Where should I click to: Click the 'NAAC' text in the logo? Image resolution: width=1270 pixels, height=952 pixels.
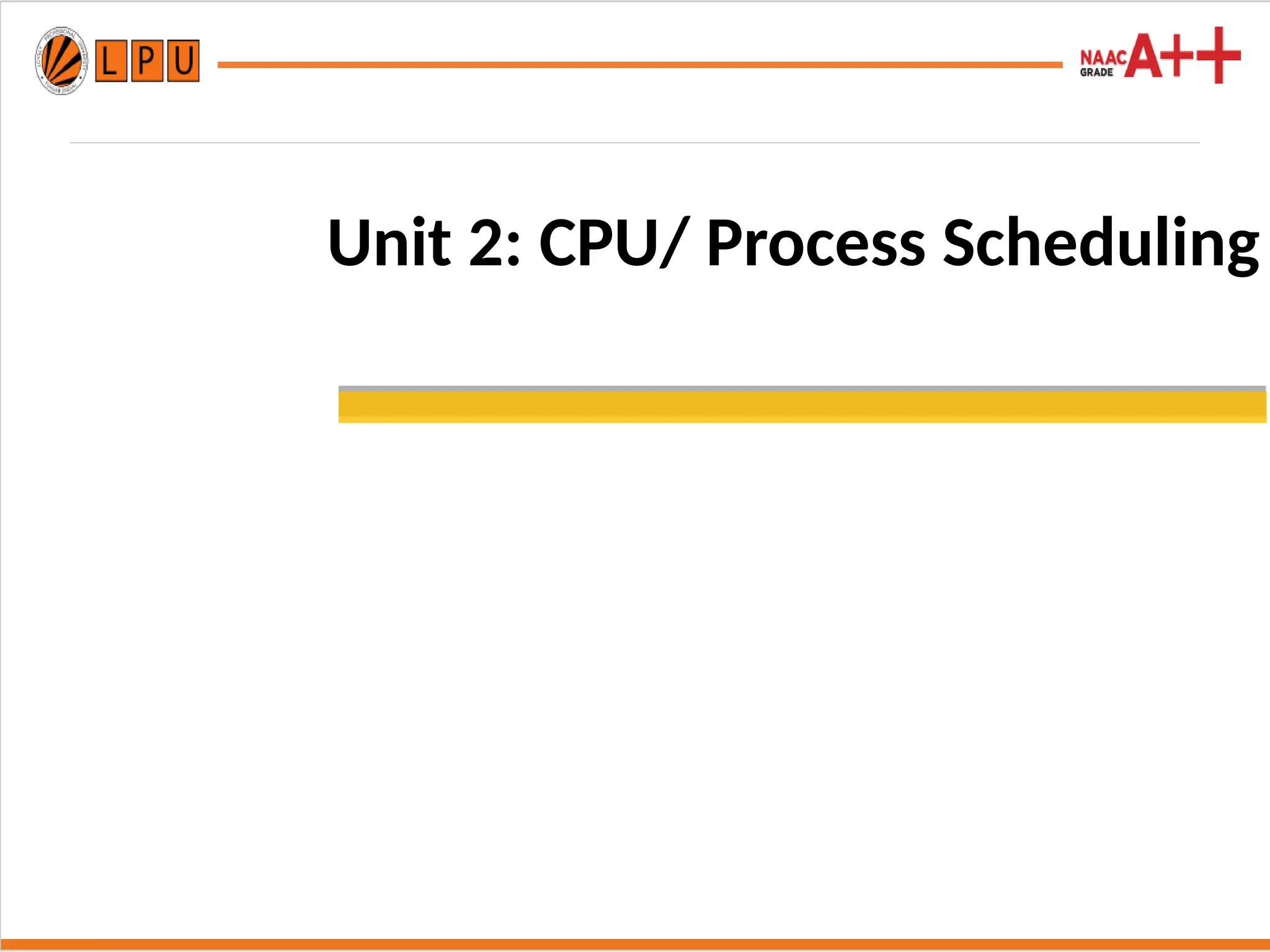point(1103,58)
